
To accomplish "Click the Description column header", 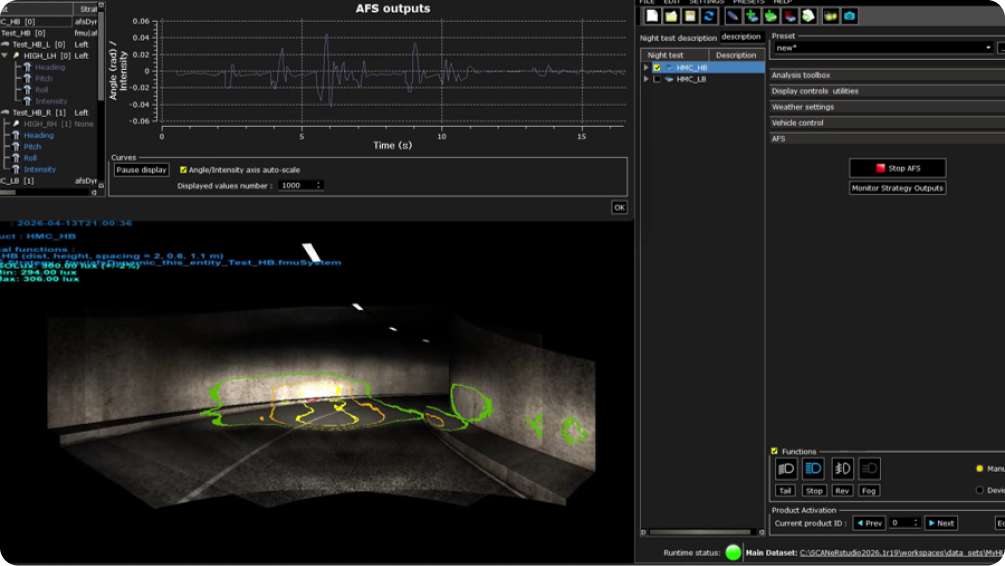I will [736, 56].
